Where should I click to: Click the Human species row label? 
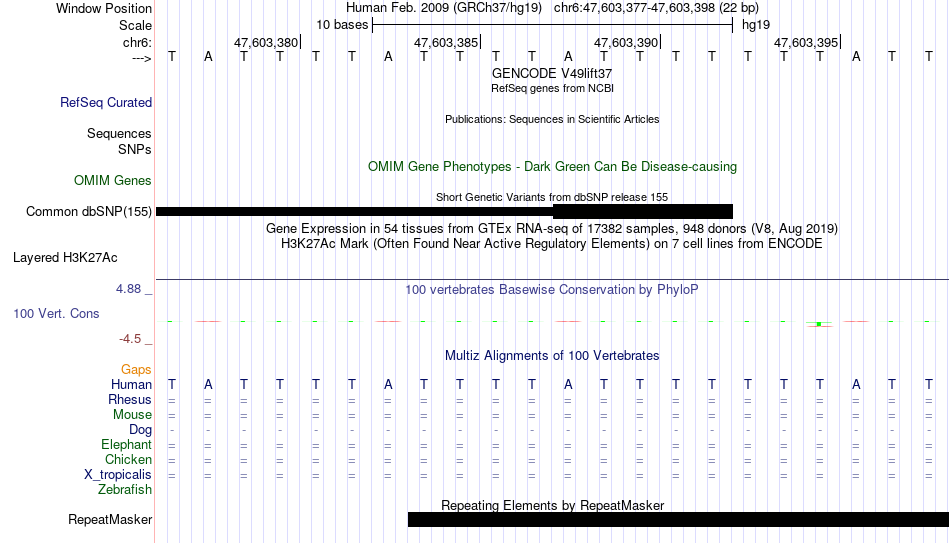[x=131, y=385]
